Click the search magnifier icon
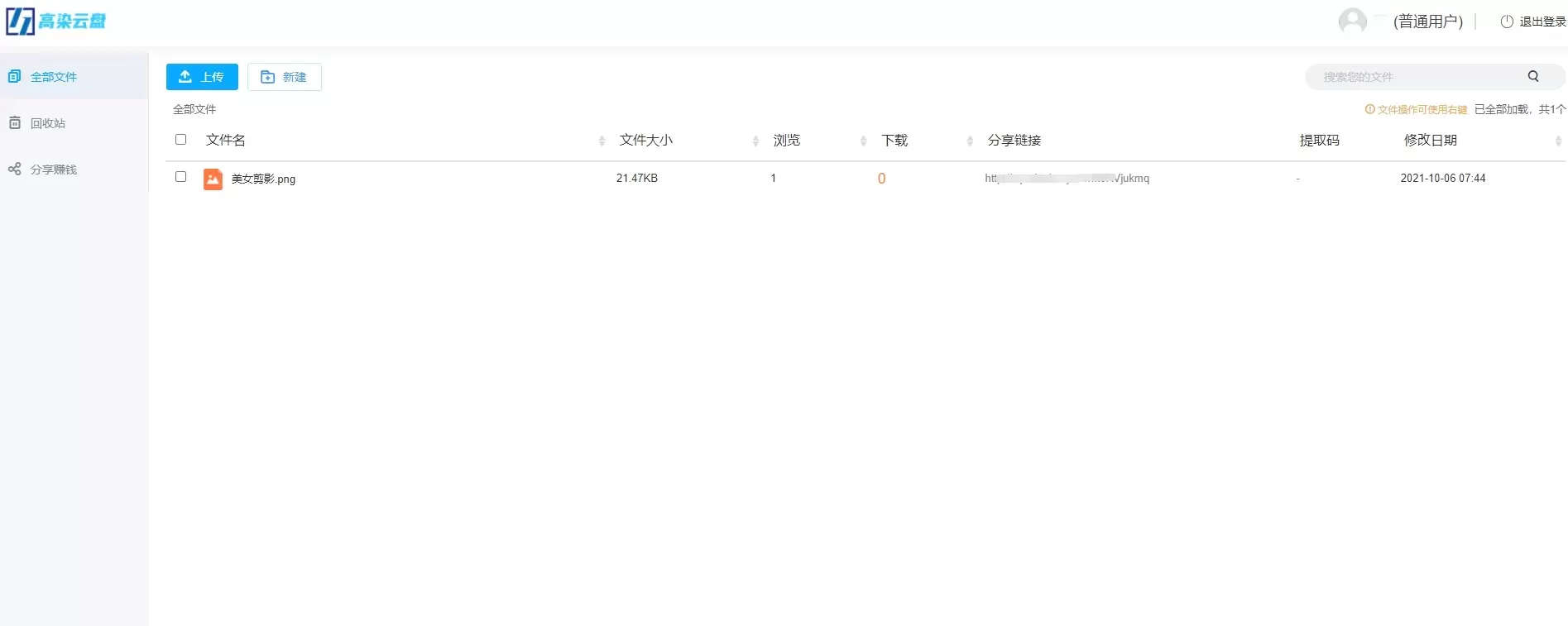This screenshot has height=626, width=1568. (1532, 77)
